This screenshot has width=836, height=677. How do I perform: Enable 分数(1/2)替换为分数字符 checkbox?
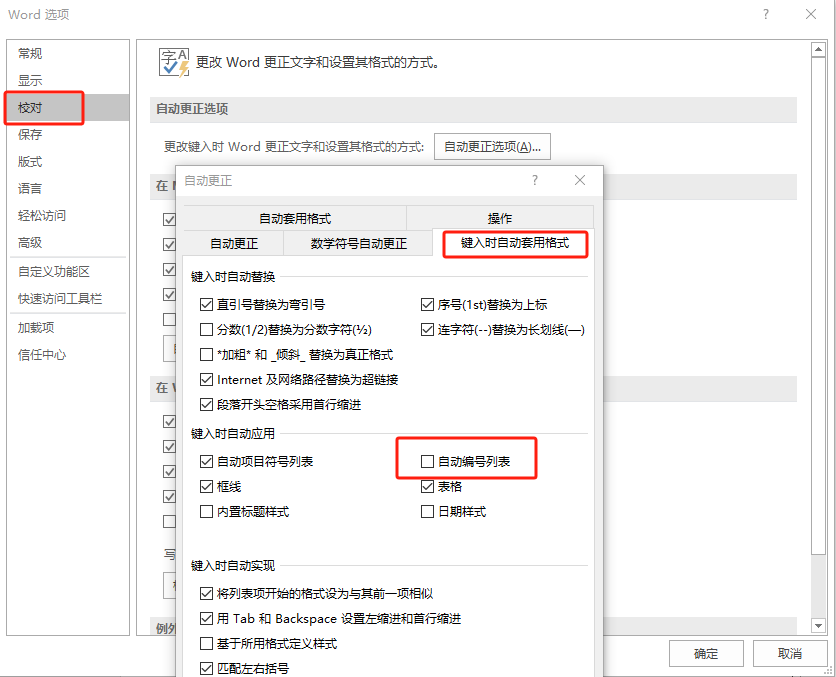coord(206,329)
